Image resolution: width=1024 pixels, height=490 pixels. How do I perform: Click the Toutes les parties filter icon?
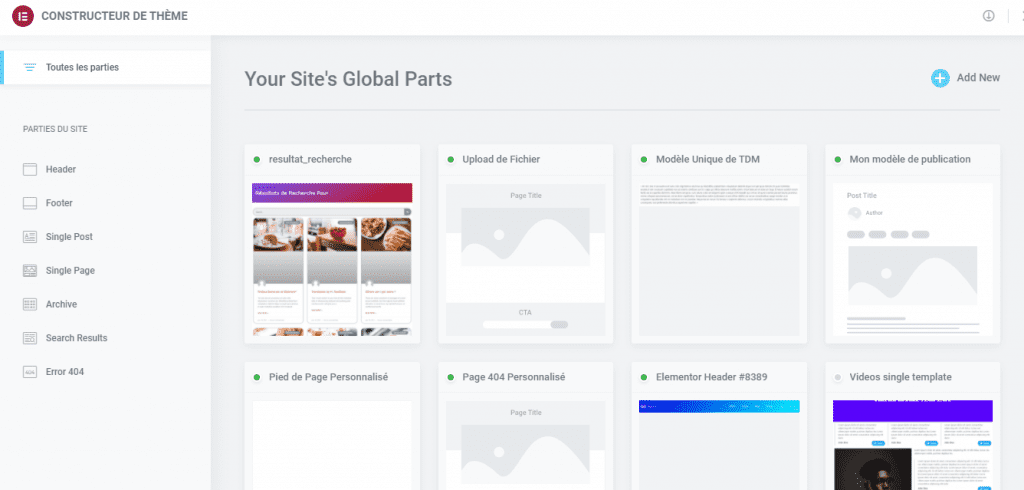(x=29, y=67)
